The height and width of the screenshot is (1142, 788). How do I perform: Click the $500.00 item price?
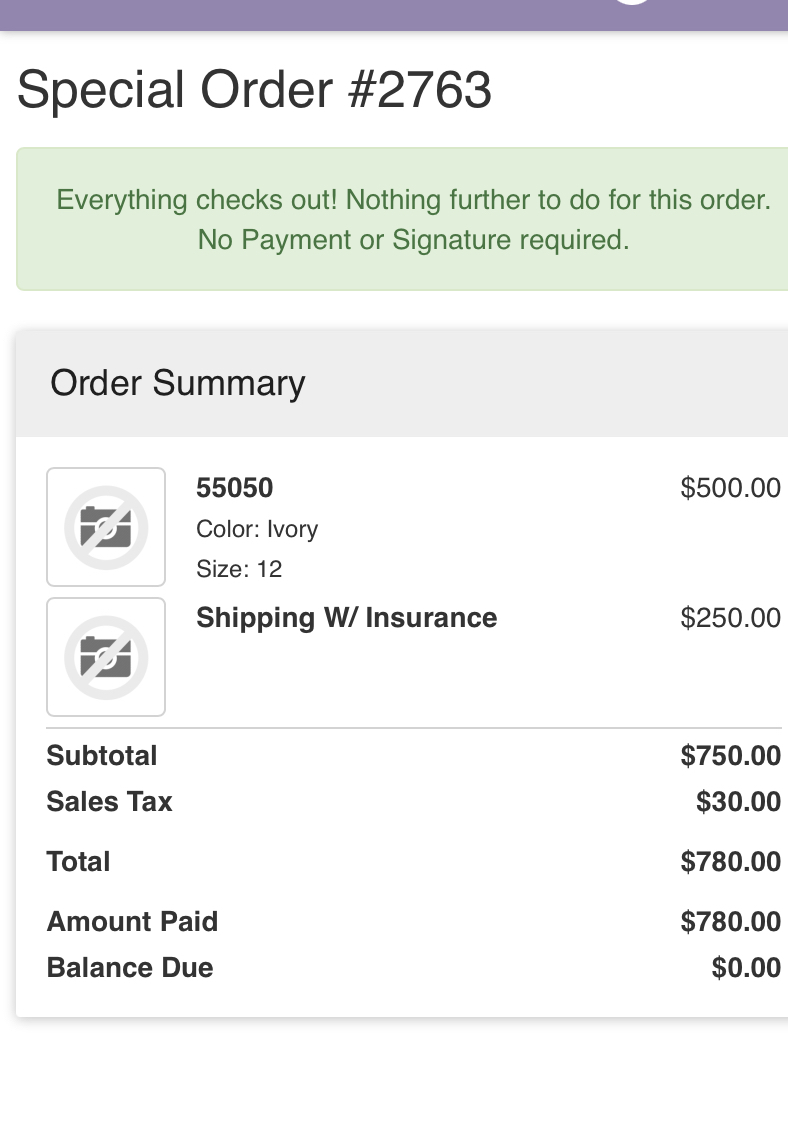point(730,487)
